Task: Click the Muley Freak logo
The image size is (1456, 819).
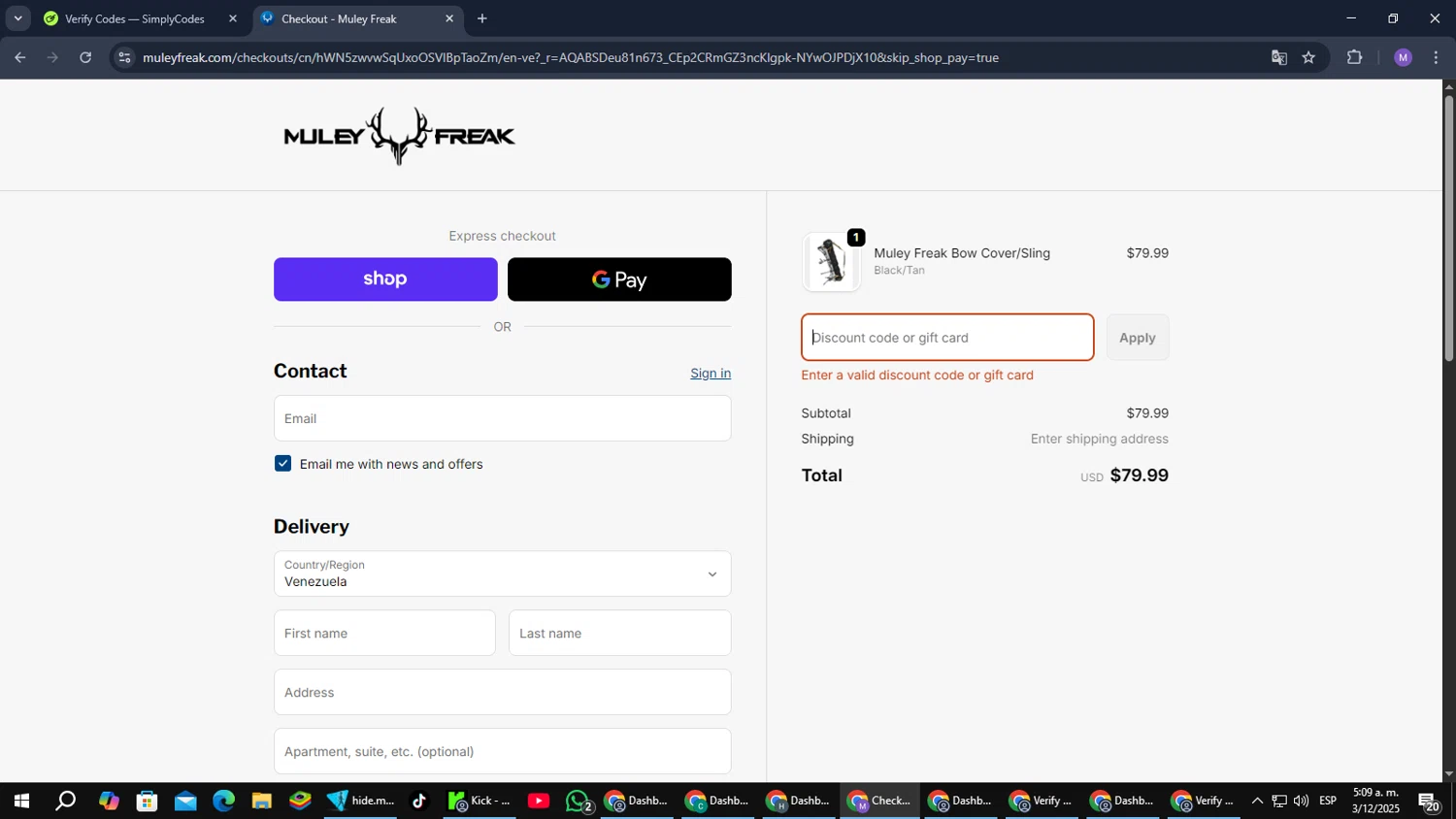Action: (399, 136)
